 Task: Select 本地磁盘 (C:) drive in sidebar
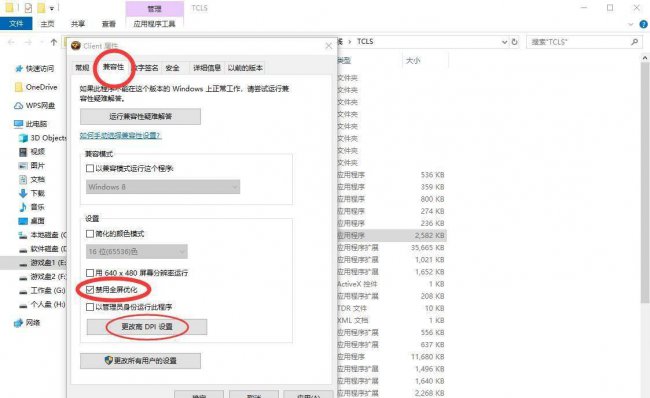click(x=42, y=235)
